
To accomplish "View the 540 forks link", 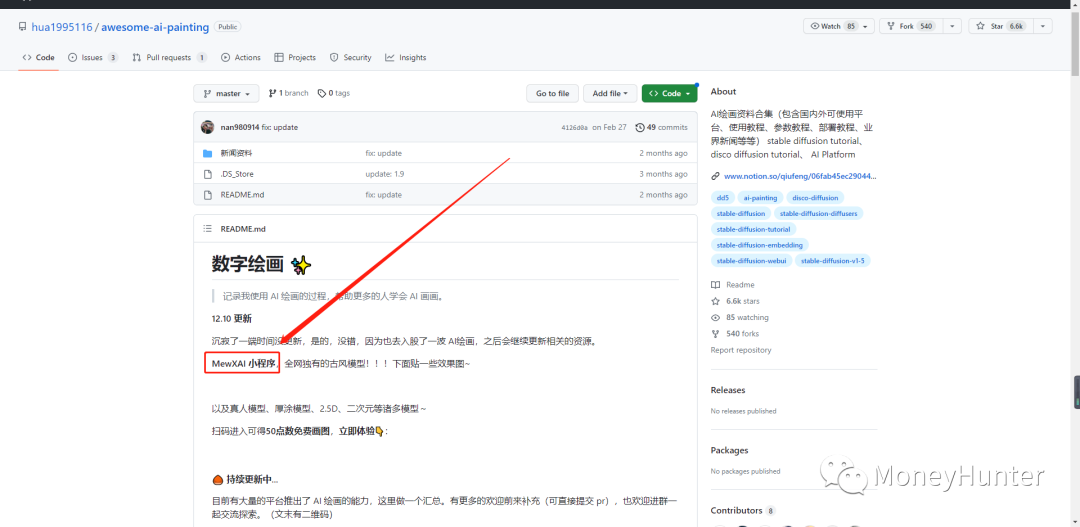I will click(x=735, y=334).
